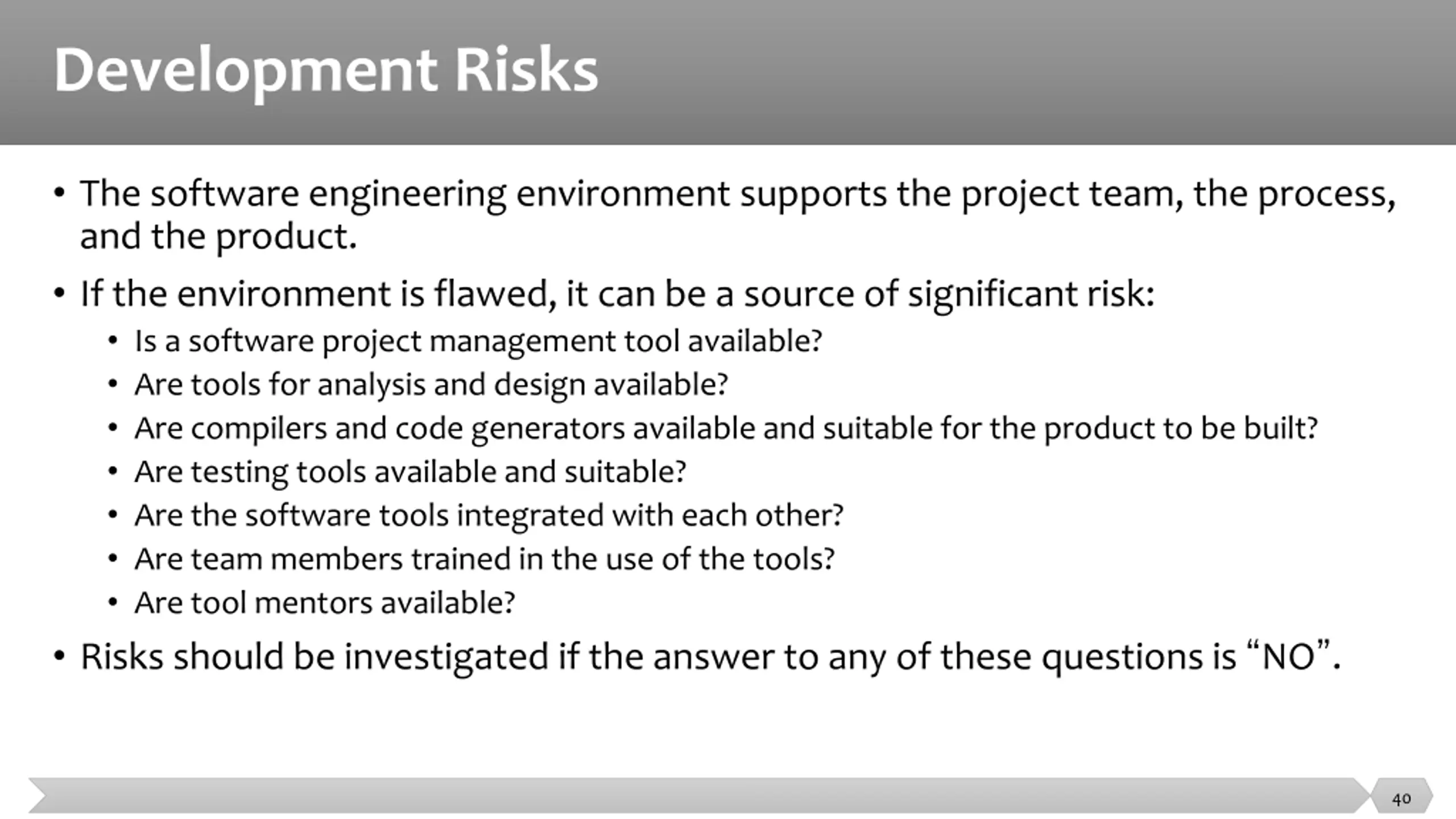Click the word 'Development' in the header

click(246, 72)
